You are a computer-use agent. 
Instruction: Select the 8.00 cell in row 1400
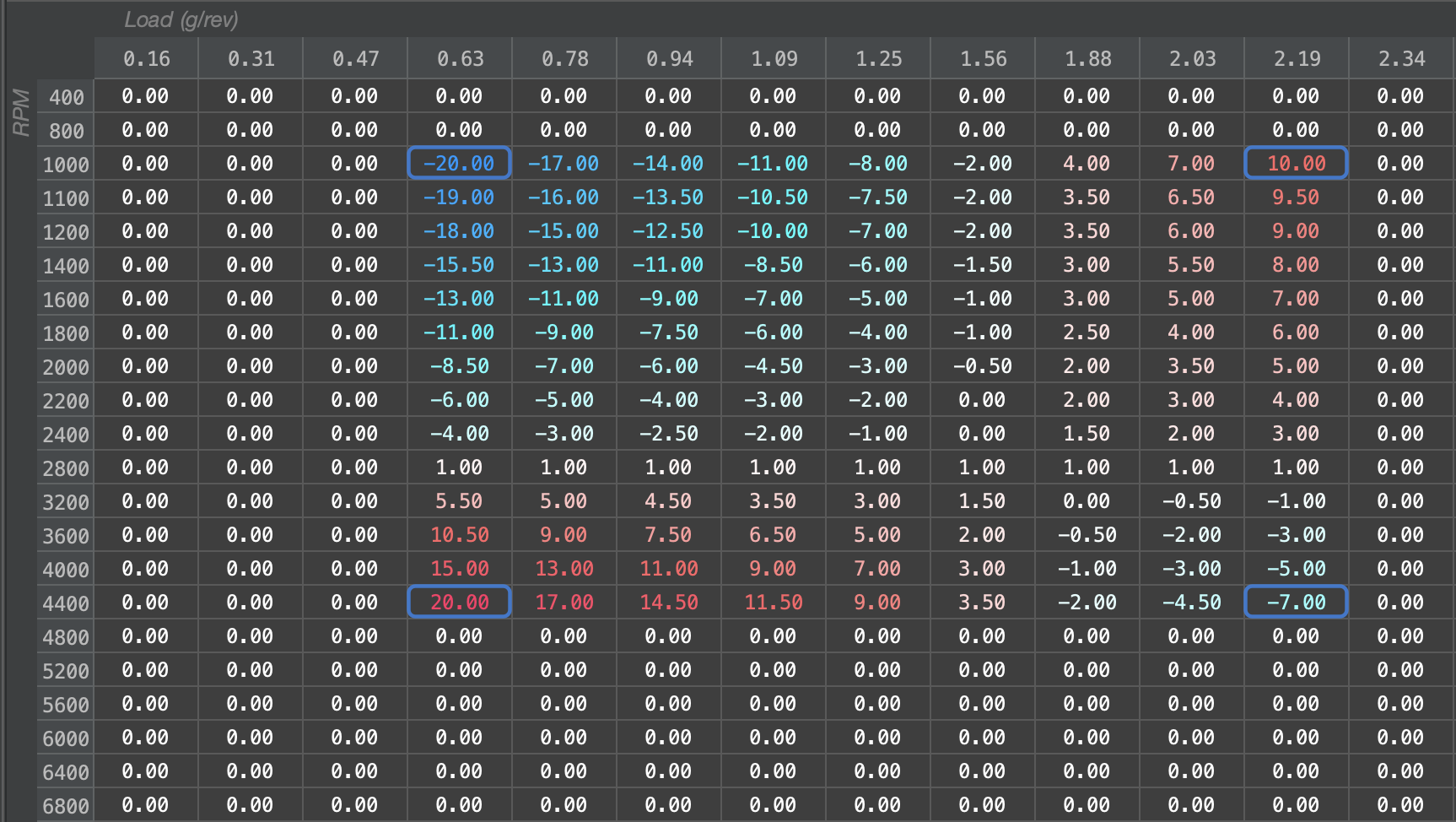coord(1297,264)
